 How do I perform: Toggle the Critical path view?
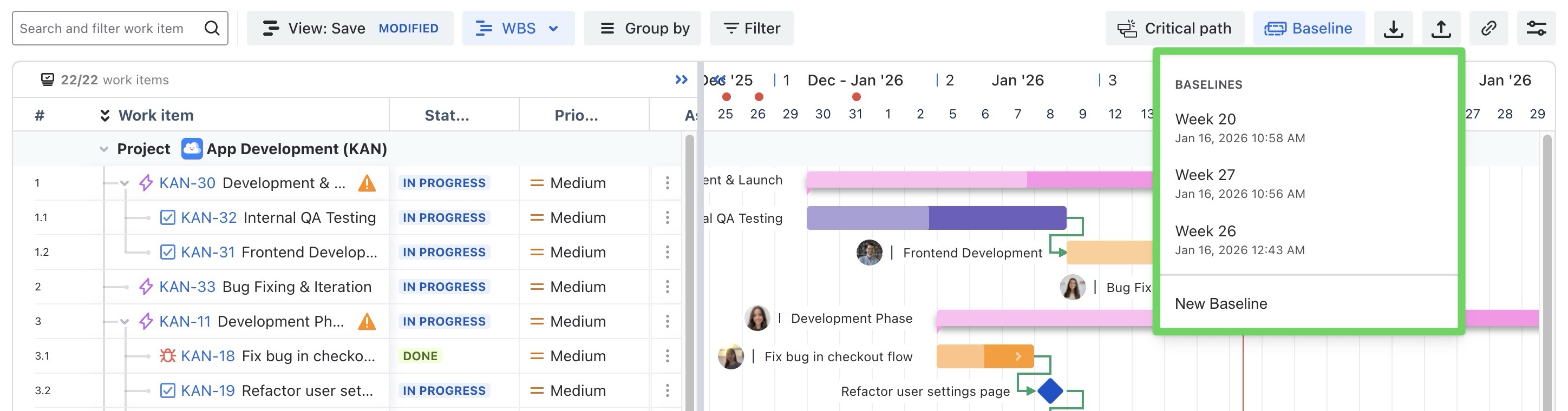pos(1174,29)
